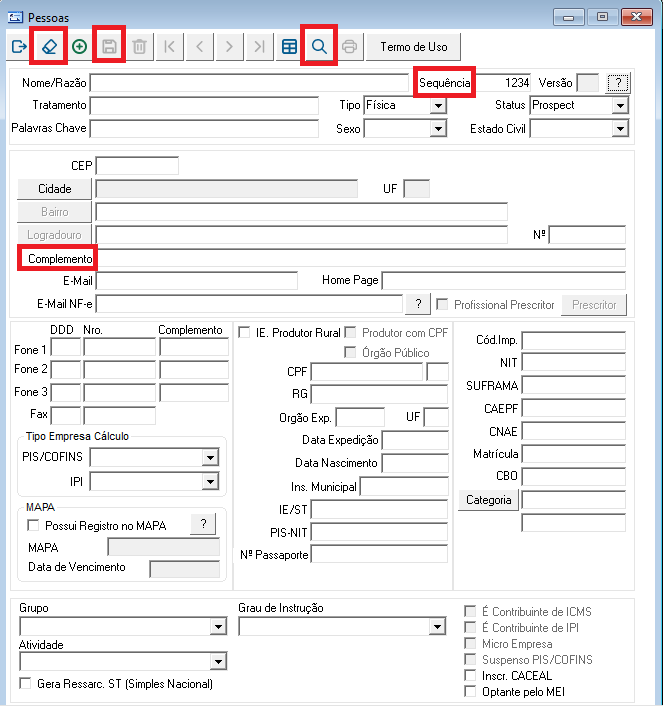
Task: Click the RG input field
Action: (379, 394)
